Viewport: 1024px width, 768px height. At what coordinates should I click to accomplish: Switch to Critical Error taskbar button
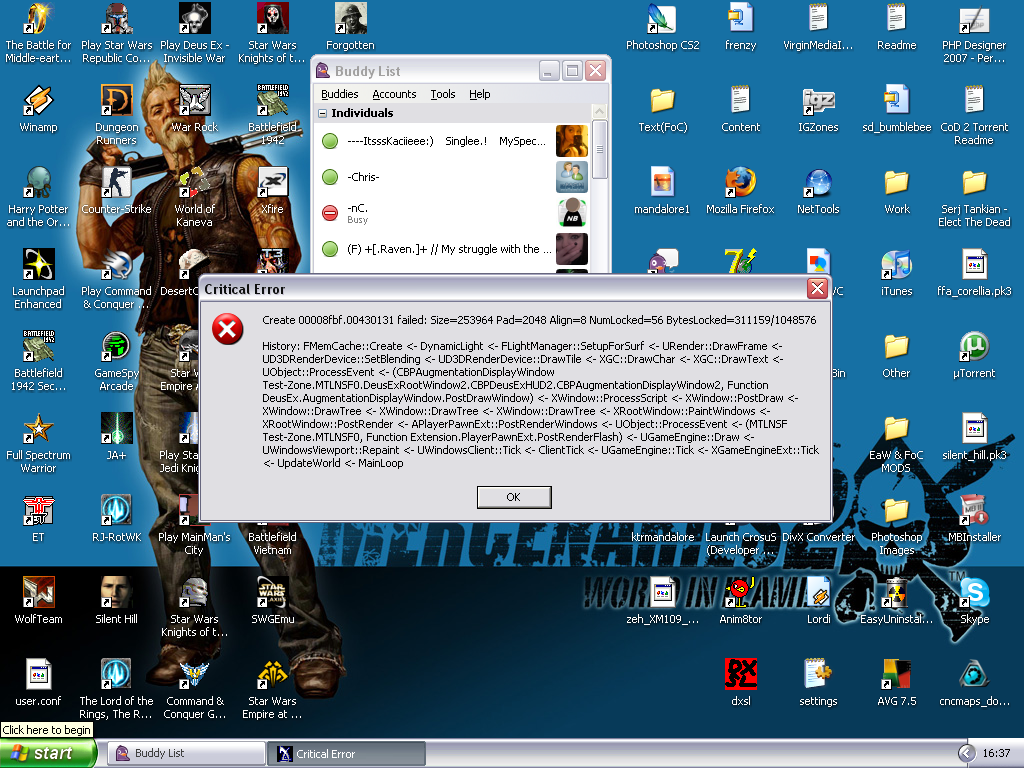click(346, 754)
